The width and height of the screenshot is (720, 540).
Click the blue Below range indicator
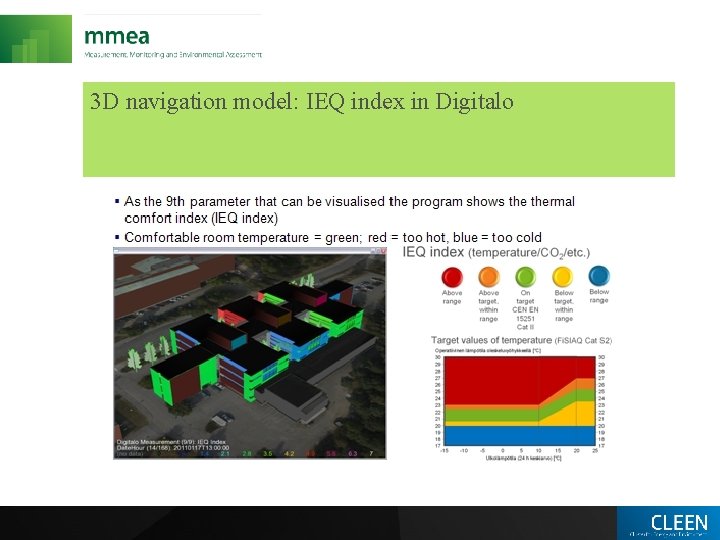599,276
